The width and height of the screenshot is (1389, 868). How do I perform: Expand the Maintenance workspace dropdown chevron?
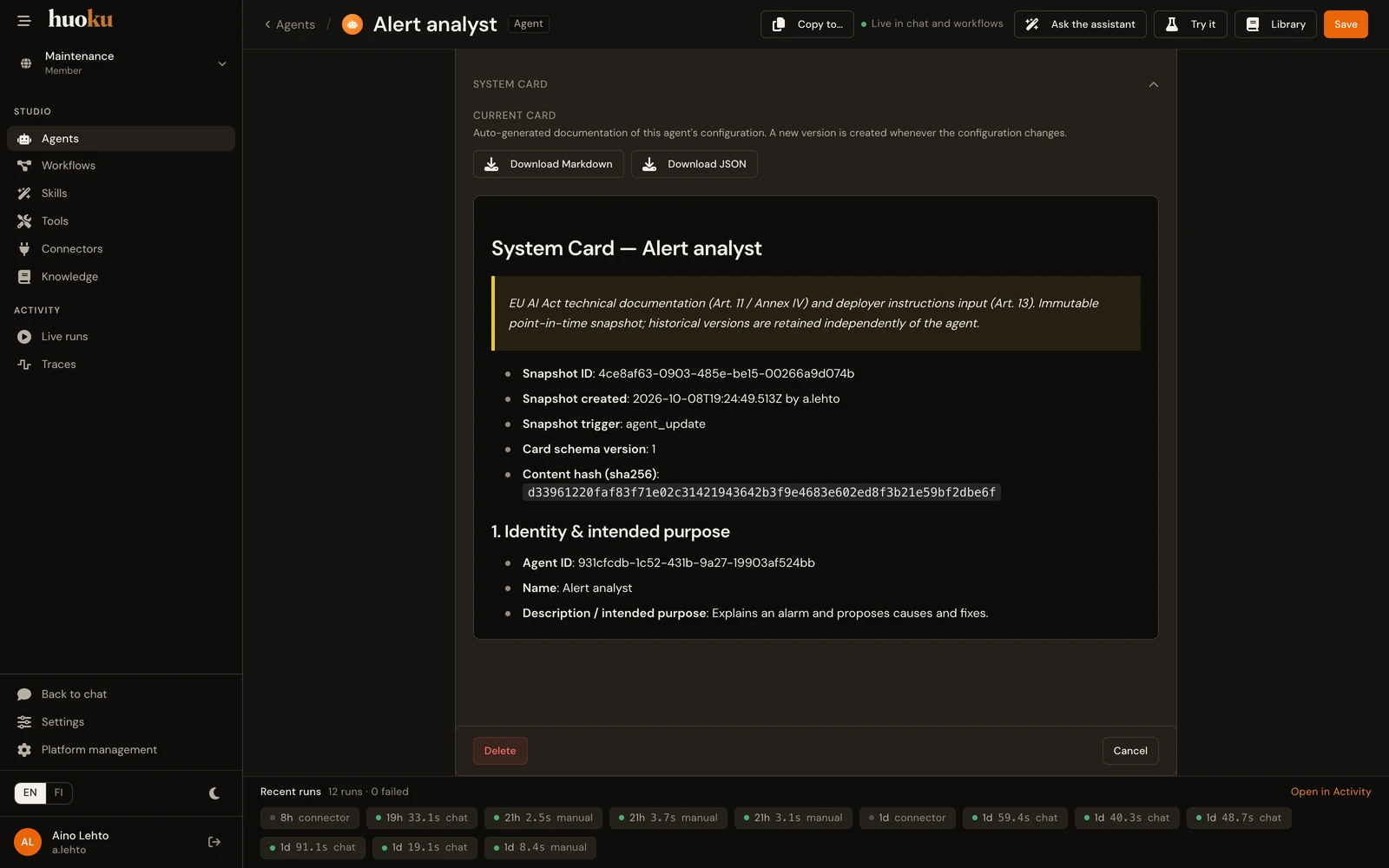click(222, 63)
